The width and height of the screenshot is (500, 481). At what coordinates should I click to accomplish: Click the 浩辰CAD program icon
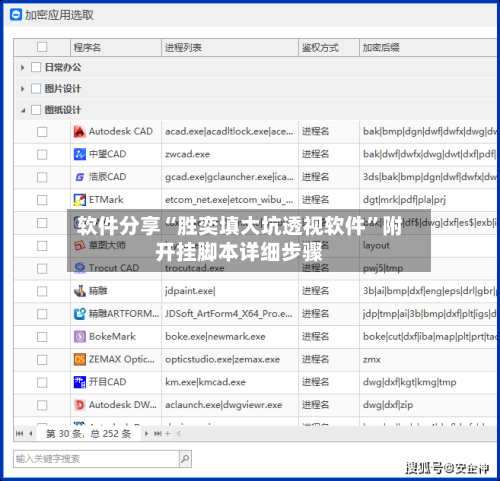point(79,177)
